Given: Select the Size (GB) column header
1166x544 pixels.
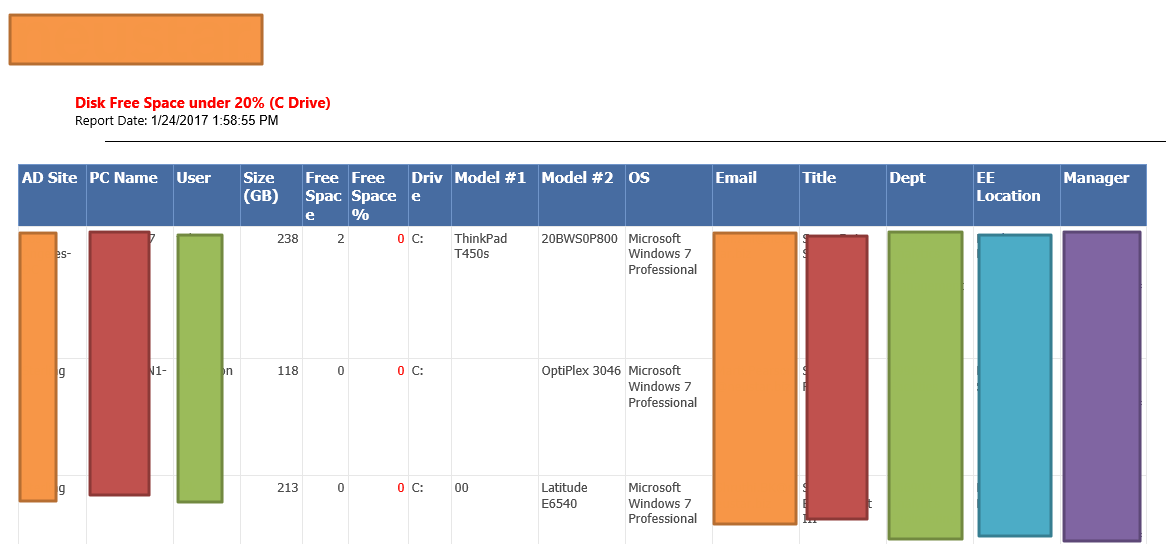Looking at the screenshot, I should tap(259, 187).
